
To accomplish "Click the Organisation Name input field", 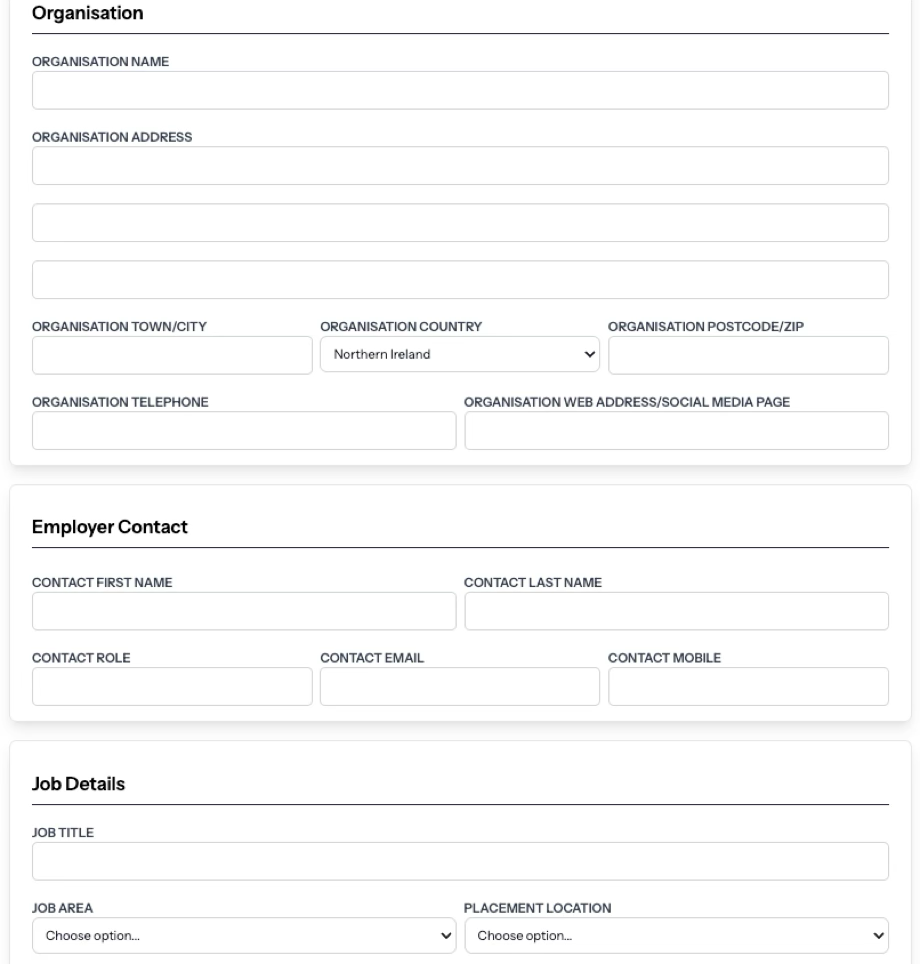I will click(460, 90).
